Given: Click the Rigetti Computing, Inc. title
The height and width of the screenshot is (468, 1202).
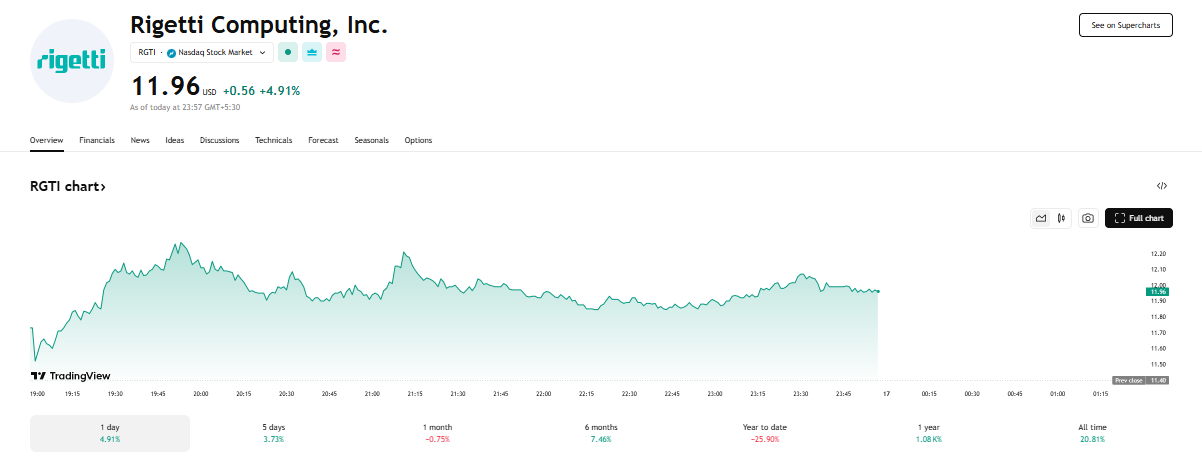Looking at the screenshot, I should tap(259, 25).
